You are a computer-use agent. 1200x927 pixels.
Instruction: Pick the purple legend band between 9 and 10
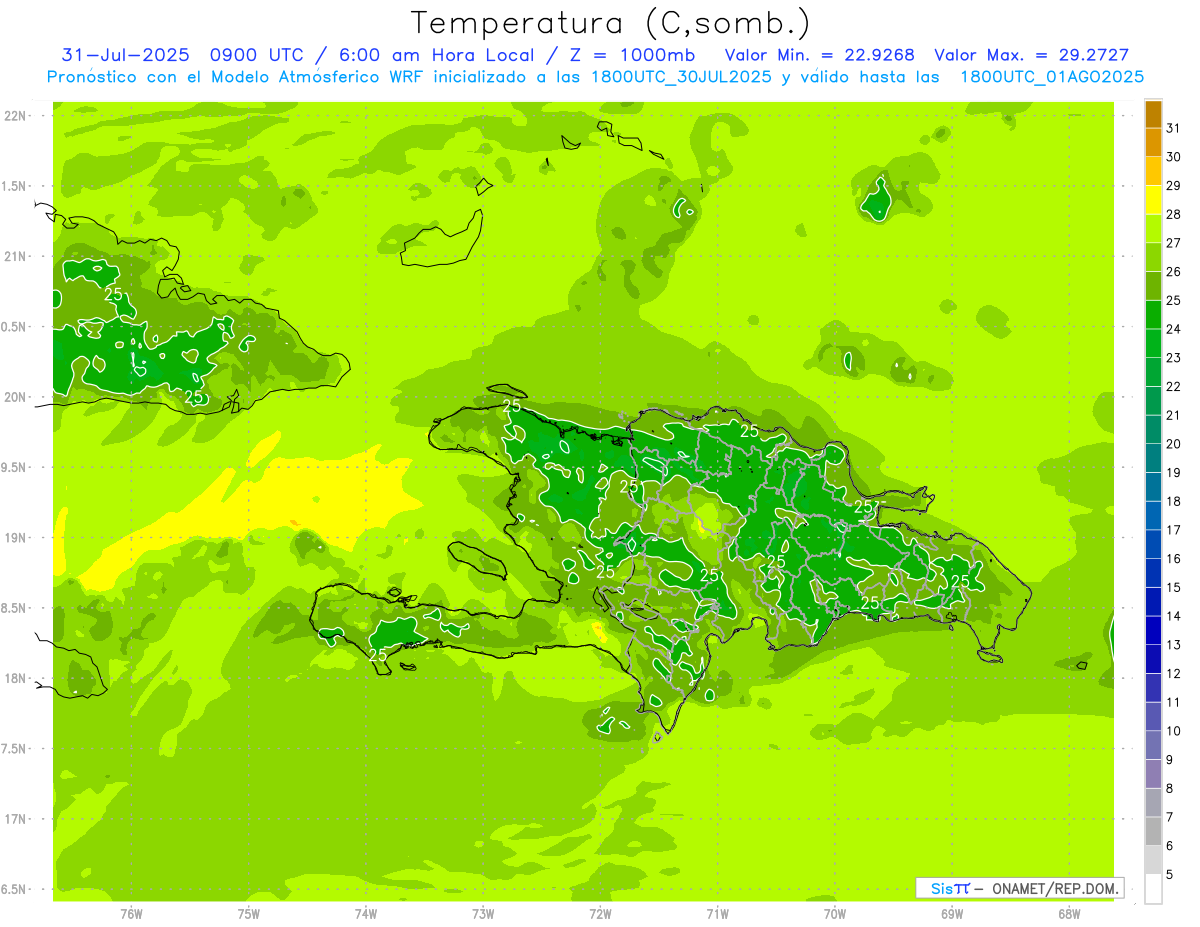point(1153,746)
